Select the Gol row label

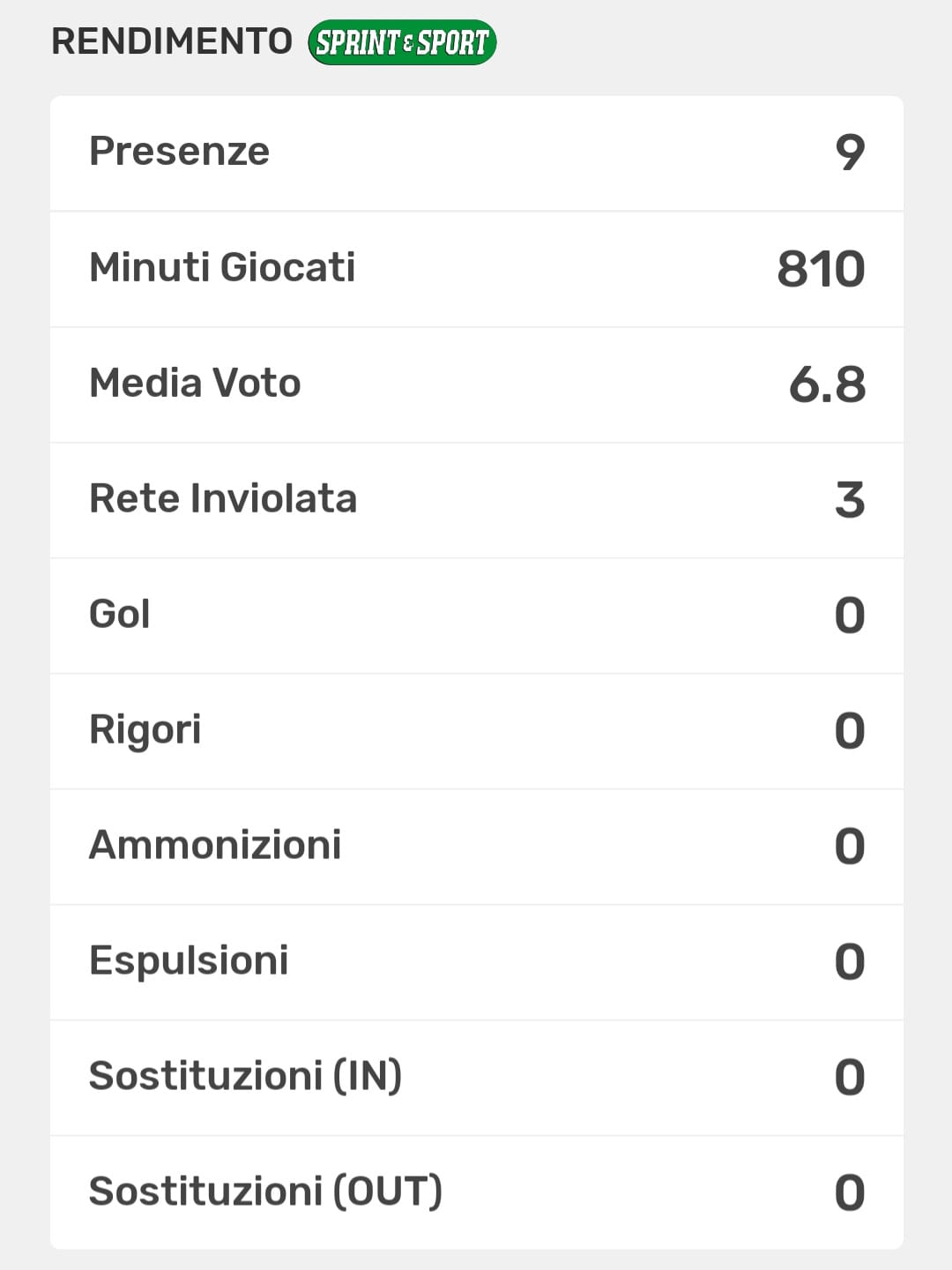(x=120, y=615)
